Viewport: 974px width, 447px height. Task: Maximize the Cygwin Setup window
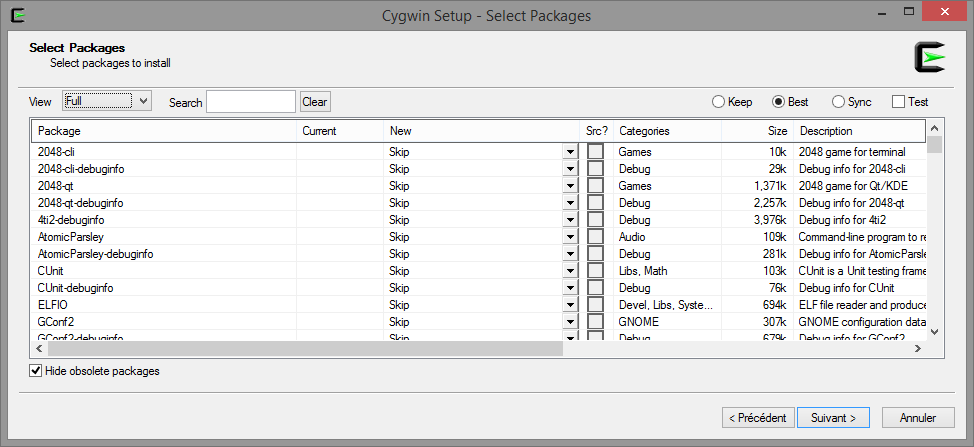[x=909, y=11]
